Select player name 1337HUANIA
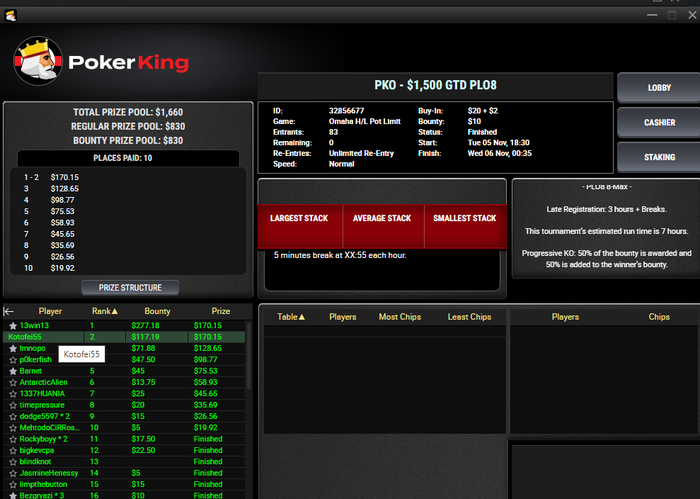Image resolution: width=700 pixels, height=499 pixels. point(42,394)
